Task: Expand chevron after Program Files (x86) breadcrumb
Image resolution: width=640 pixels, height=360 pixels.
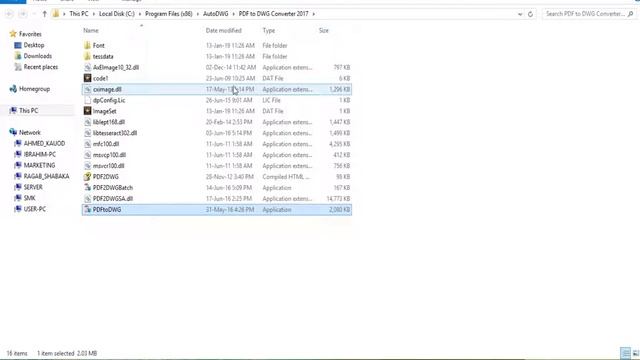Action: [198, 14]
